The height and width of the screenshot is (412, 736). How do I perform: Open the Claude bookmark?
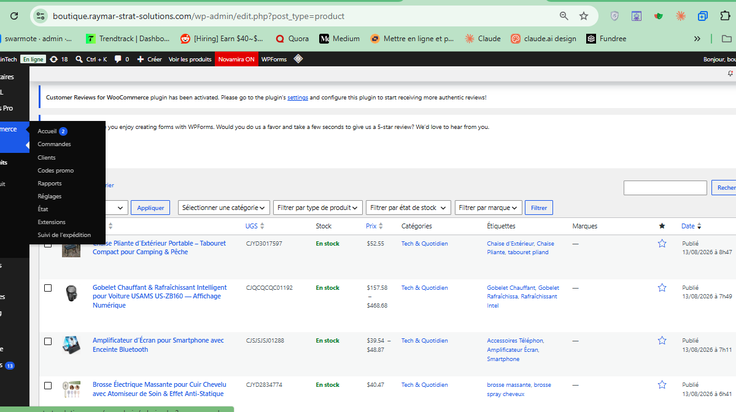483,38
